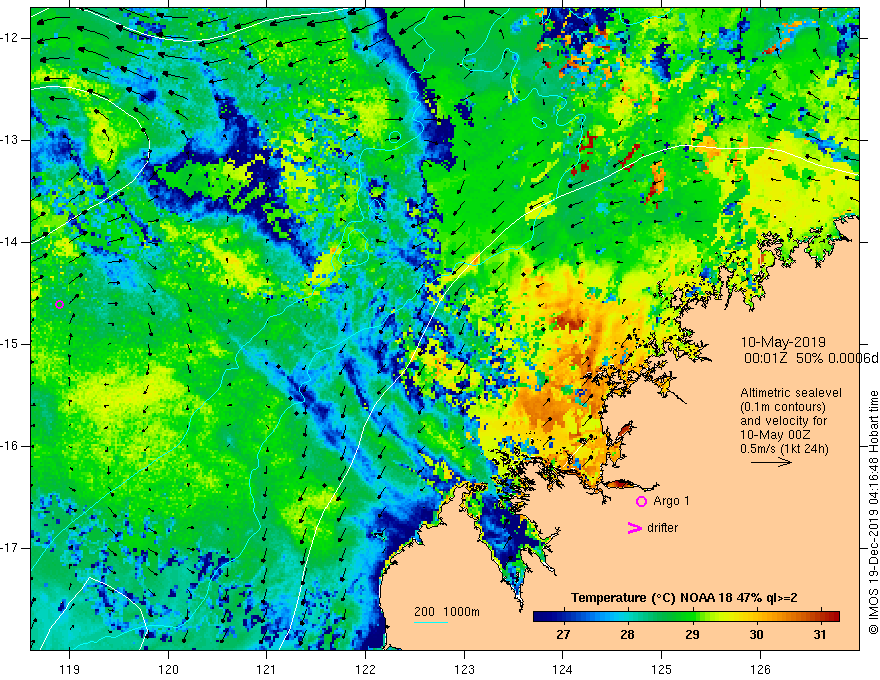Click the latitude axis label -13
The width and height of the screenshot is (880, 680).
point(10,140)
